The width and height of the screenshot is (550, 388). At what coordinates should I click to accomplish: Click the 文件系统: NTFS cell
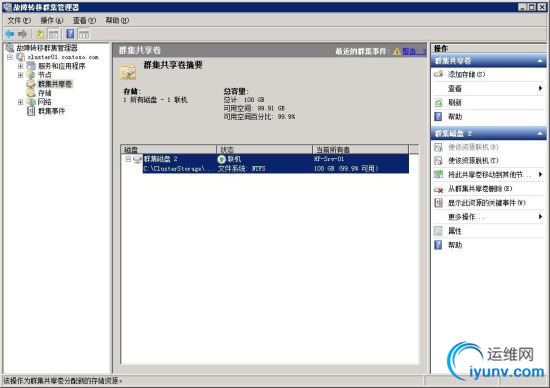pos(242,168)
